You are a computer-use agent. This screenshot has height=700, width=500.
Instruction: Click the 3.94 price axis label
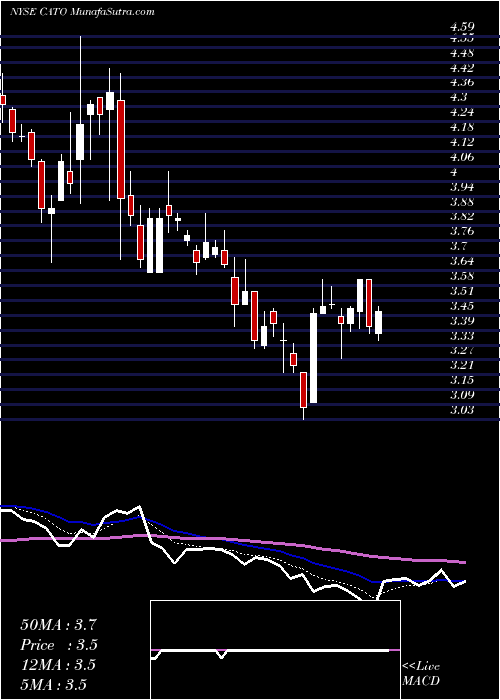pyautogui.click(x=462, y=187)
